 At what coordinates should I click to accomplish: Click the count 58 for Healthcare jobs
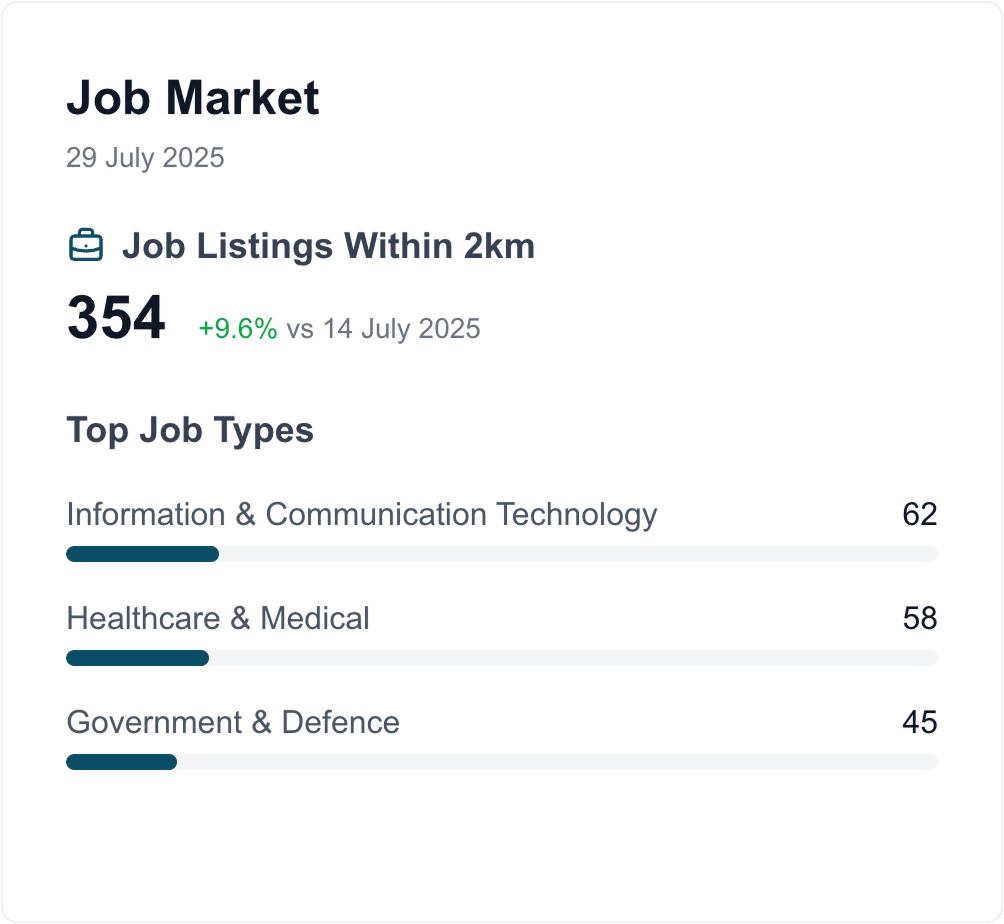(919, 618)
